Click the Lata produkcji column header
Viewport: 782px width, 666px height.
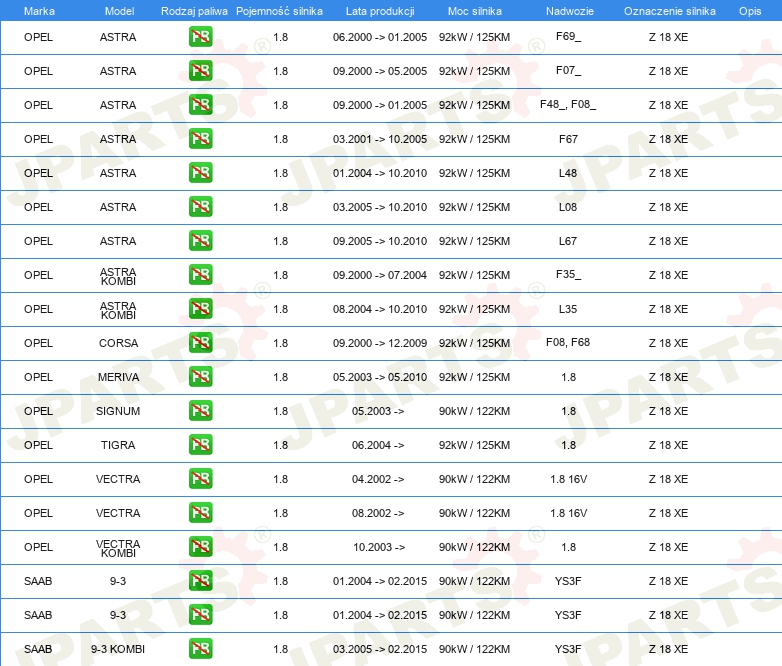[x=380, y=11]
